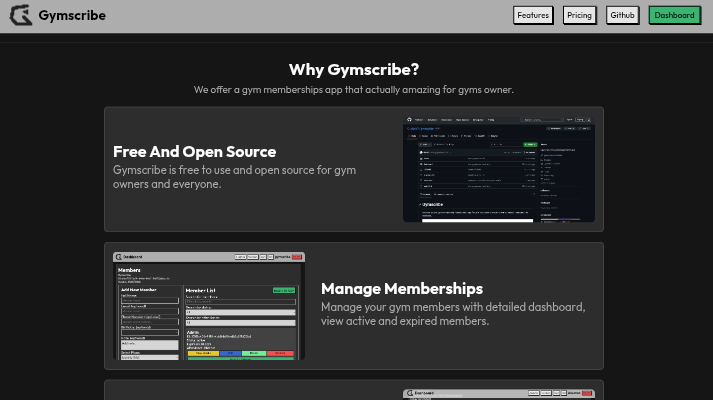Click the logo icon in dashboard screenshot header

click(x=119, y=257)
